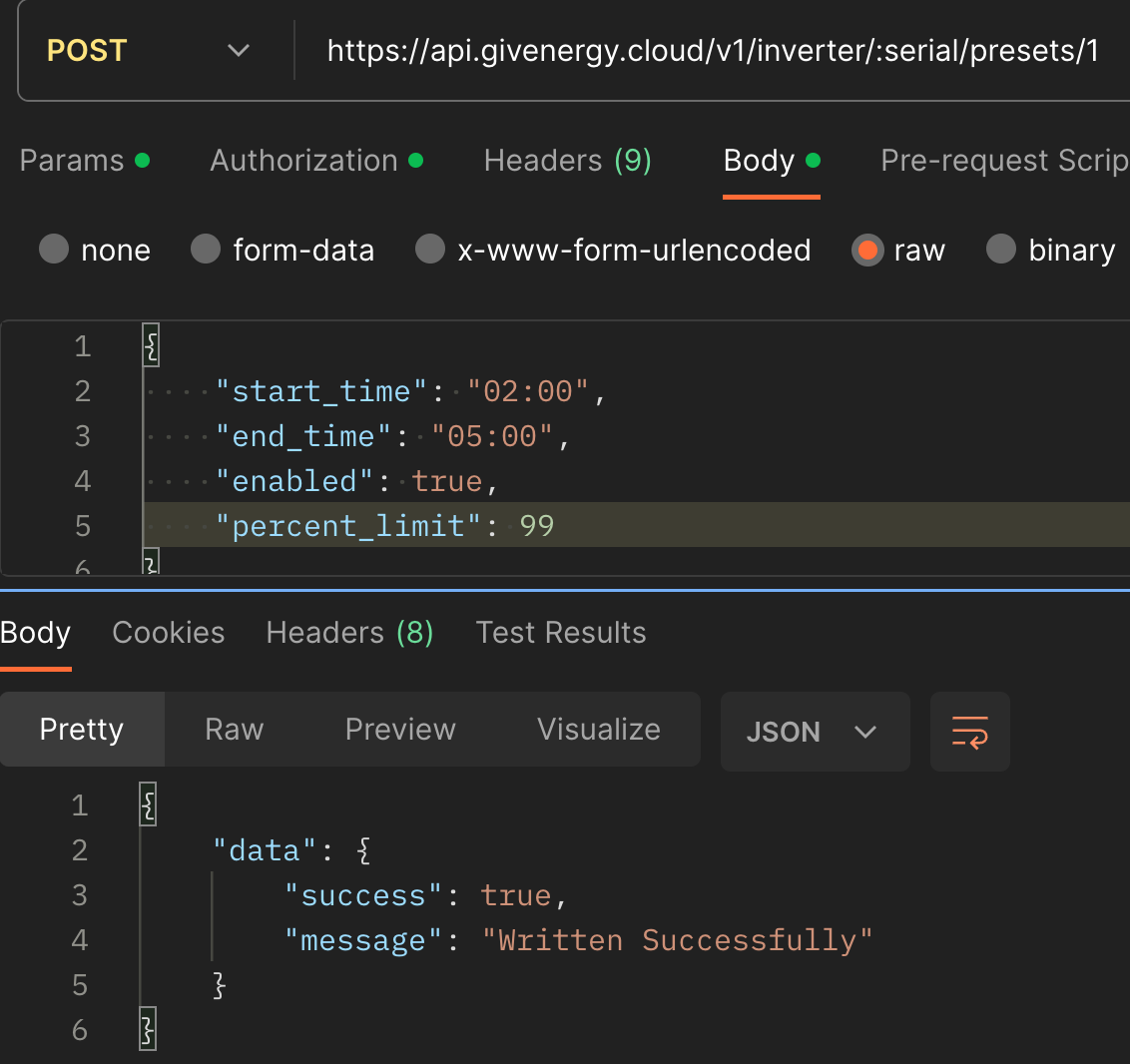
Task: Select the none body type
Action: [x=95, y=250]
